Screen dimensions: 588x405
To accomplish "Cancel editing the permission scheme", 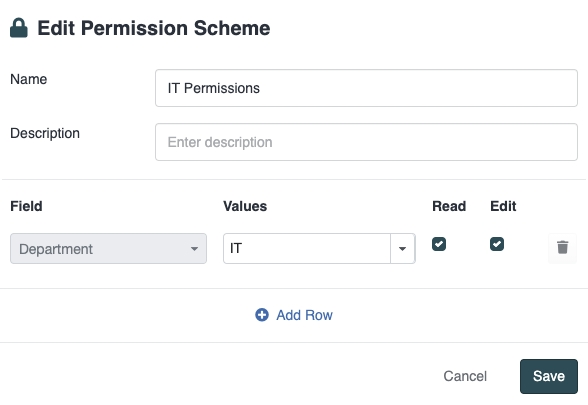I will (465, 376).
